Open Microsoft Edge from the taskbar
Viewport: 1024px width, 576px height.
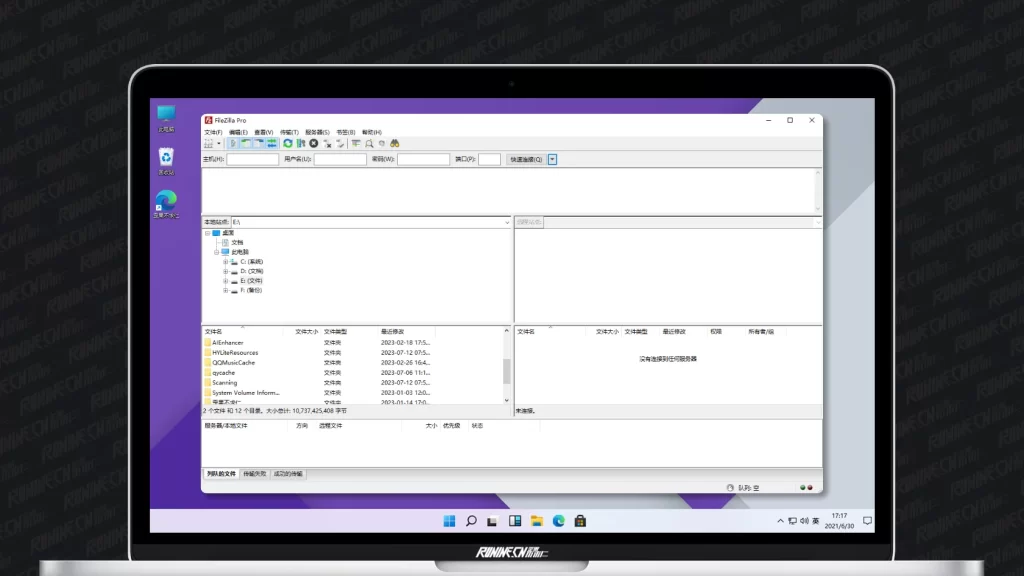tap(559, 521)
